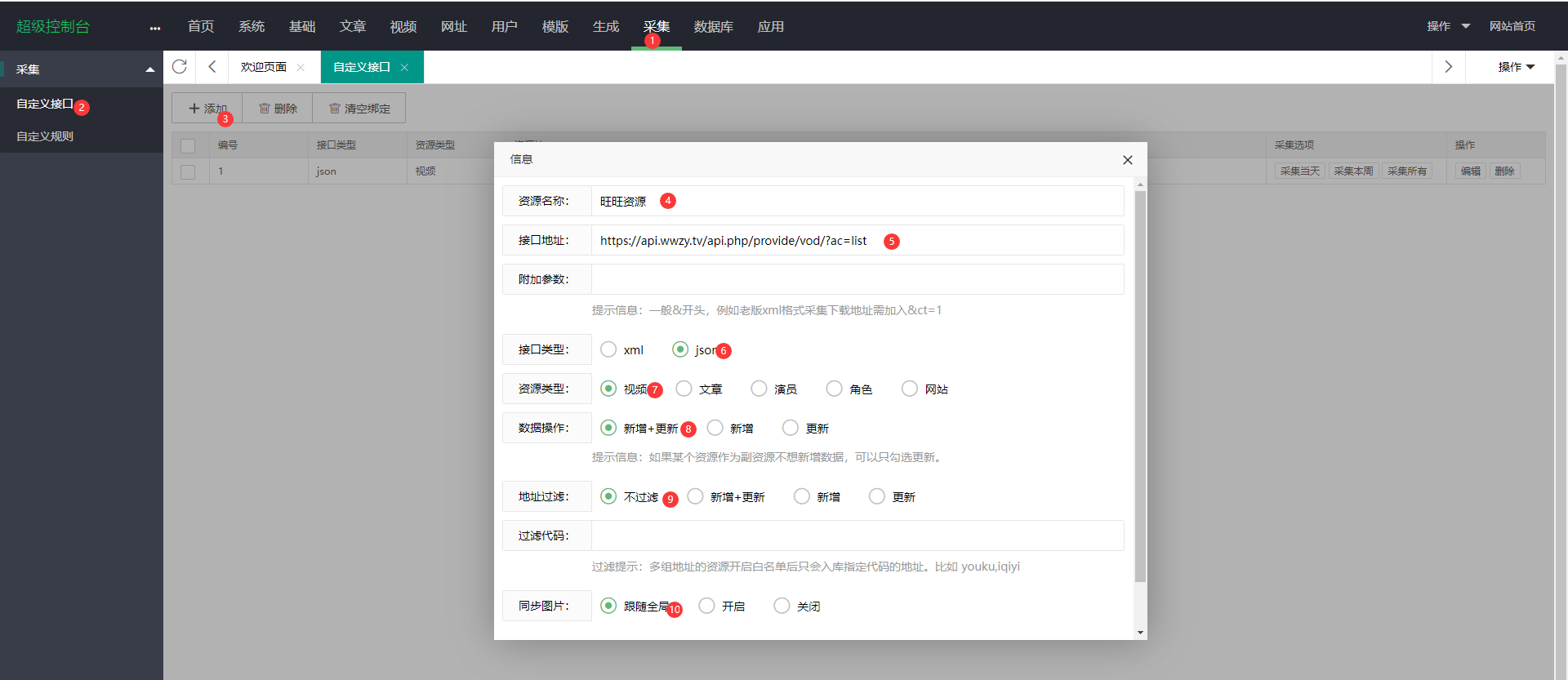The width and height of the screenshot is (1568, 680).
Task: Click the 采集当天 button
Action: pos(1299,171)
